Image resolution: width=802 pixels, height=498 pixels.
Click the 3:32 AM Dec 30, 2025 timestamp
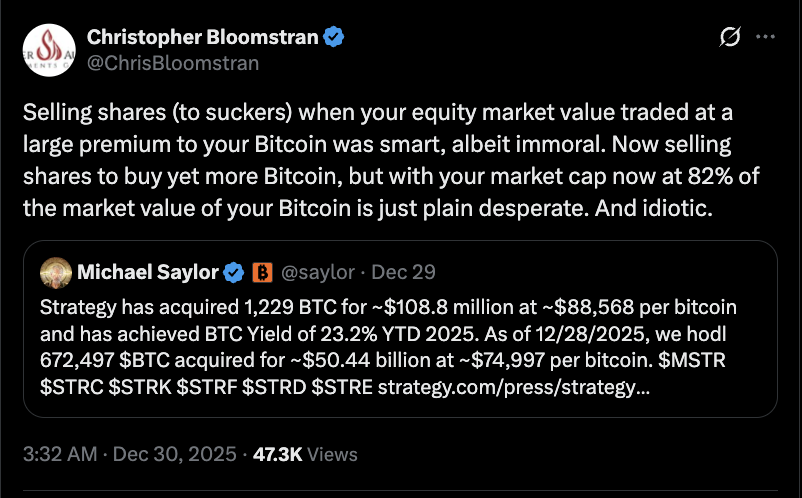click(130, 454)
